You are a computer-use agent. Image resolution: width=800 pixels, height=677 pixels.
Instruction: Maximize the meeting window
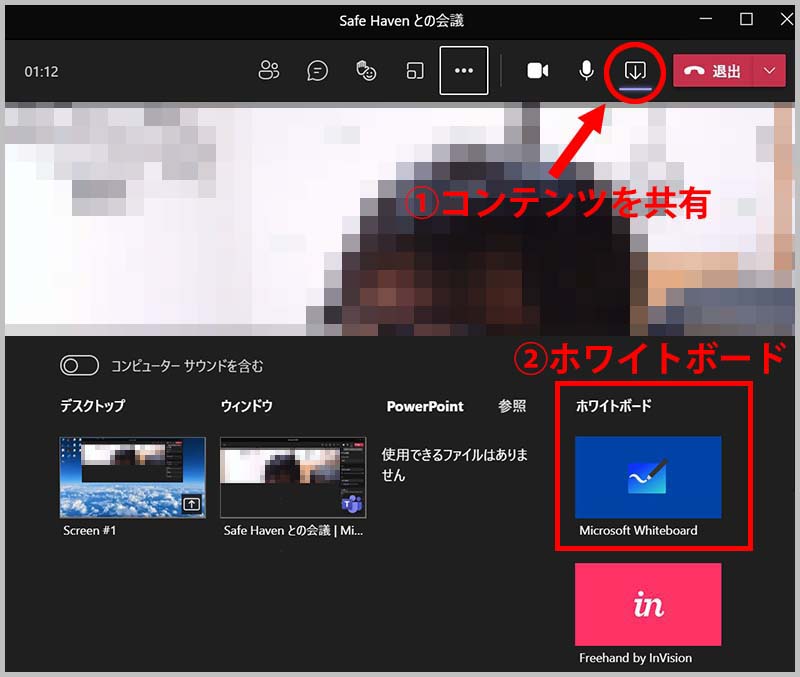coord(746,19)
